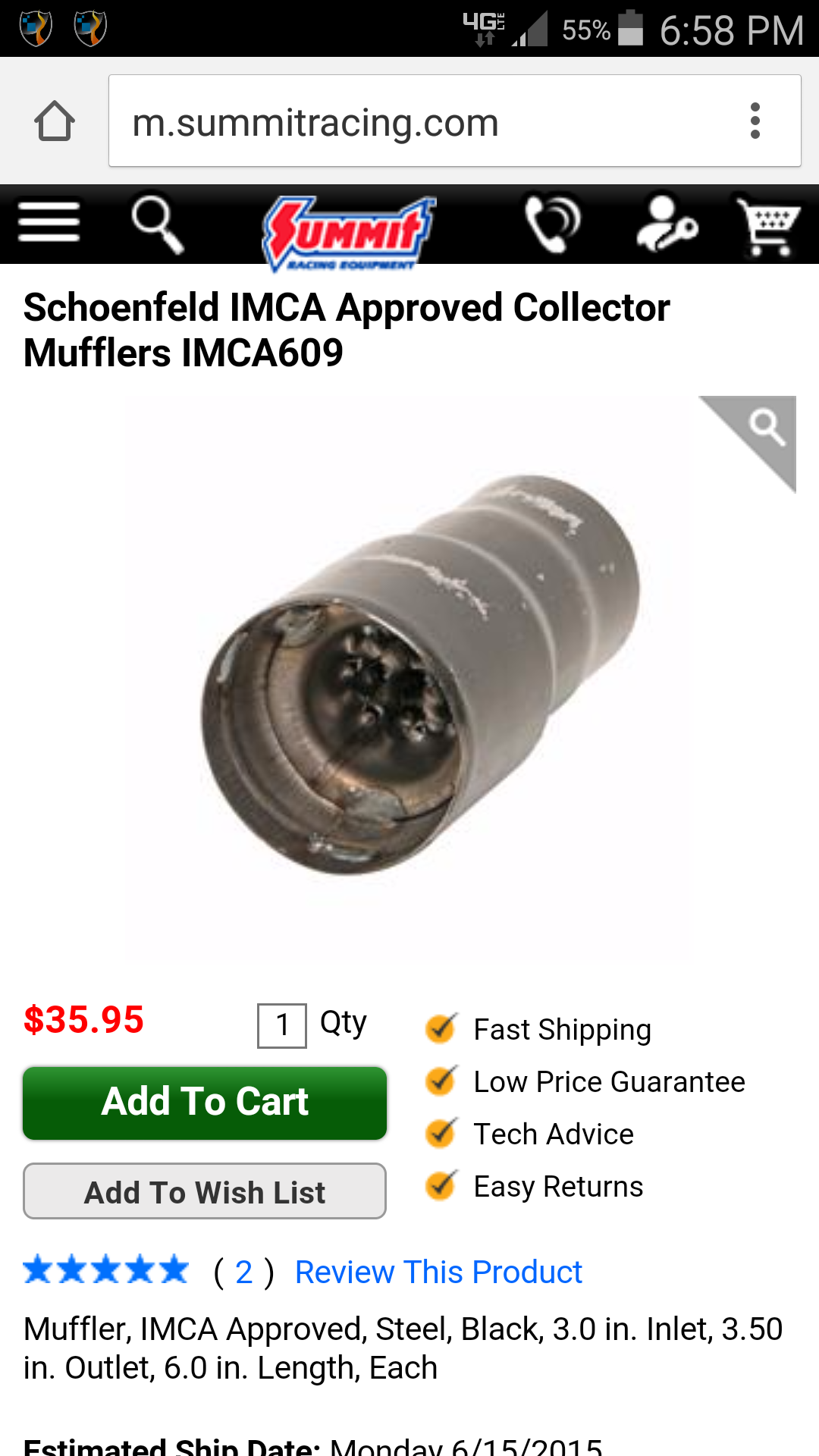Open the 2 reviews count link

[x=243, y=1272]
